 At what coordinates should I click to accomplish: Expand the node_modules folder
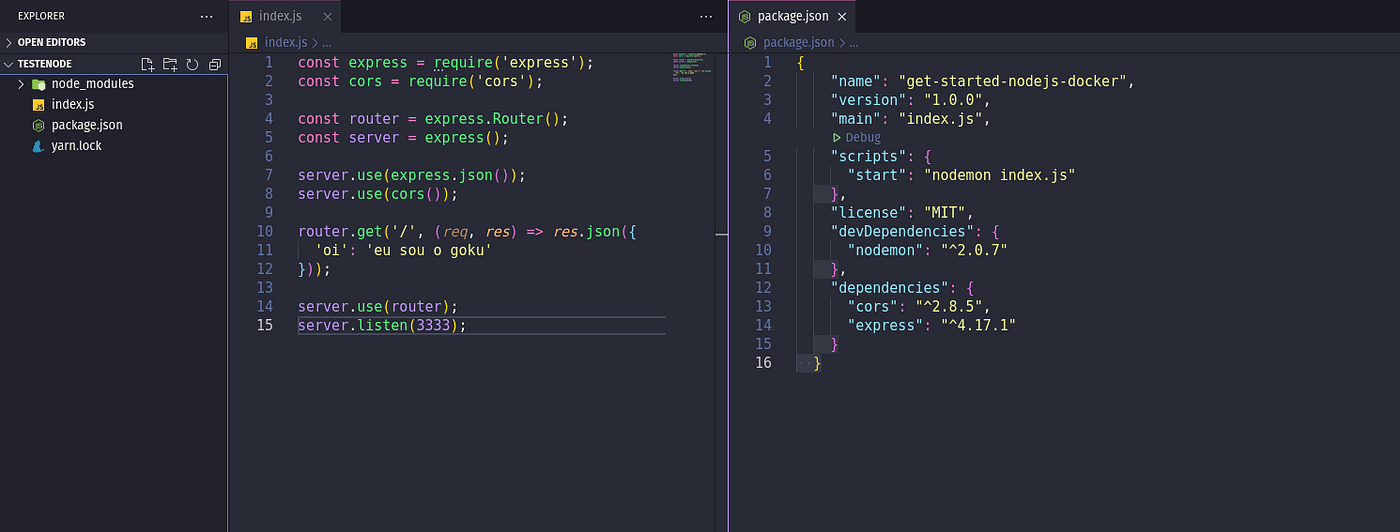coord(21,84)
